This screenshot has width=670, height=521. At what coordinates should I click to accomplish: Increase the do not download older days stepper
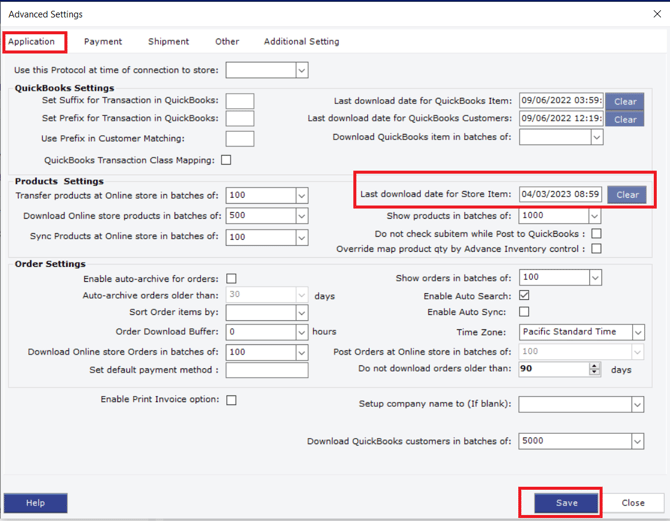coord(595,366)
